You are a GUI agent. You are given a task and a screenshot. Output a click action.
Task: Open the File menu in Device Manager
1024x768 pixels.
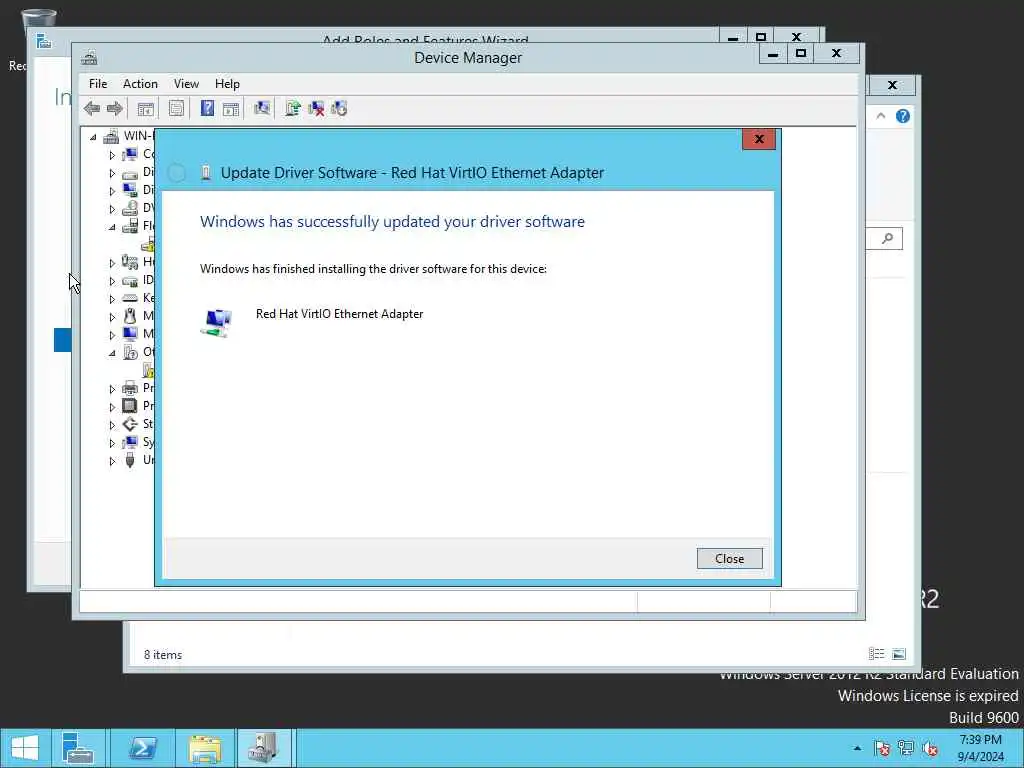pos(98,84)
